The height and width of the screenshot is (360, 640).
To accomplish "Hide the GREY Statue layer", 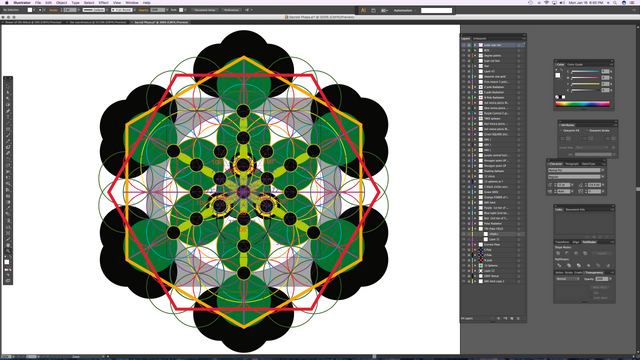I will pos(463,276).
